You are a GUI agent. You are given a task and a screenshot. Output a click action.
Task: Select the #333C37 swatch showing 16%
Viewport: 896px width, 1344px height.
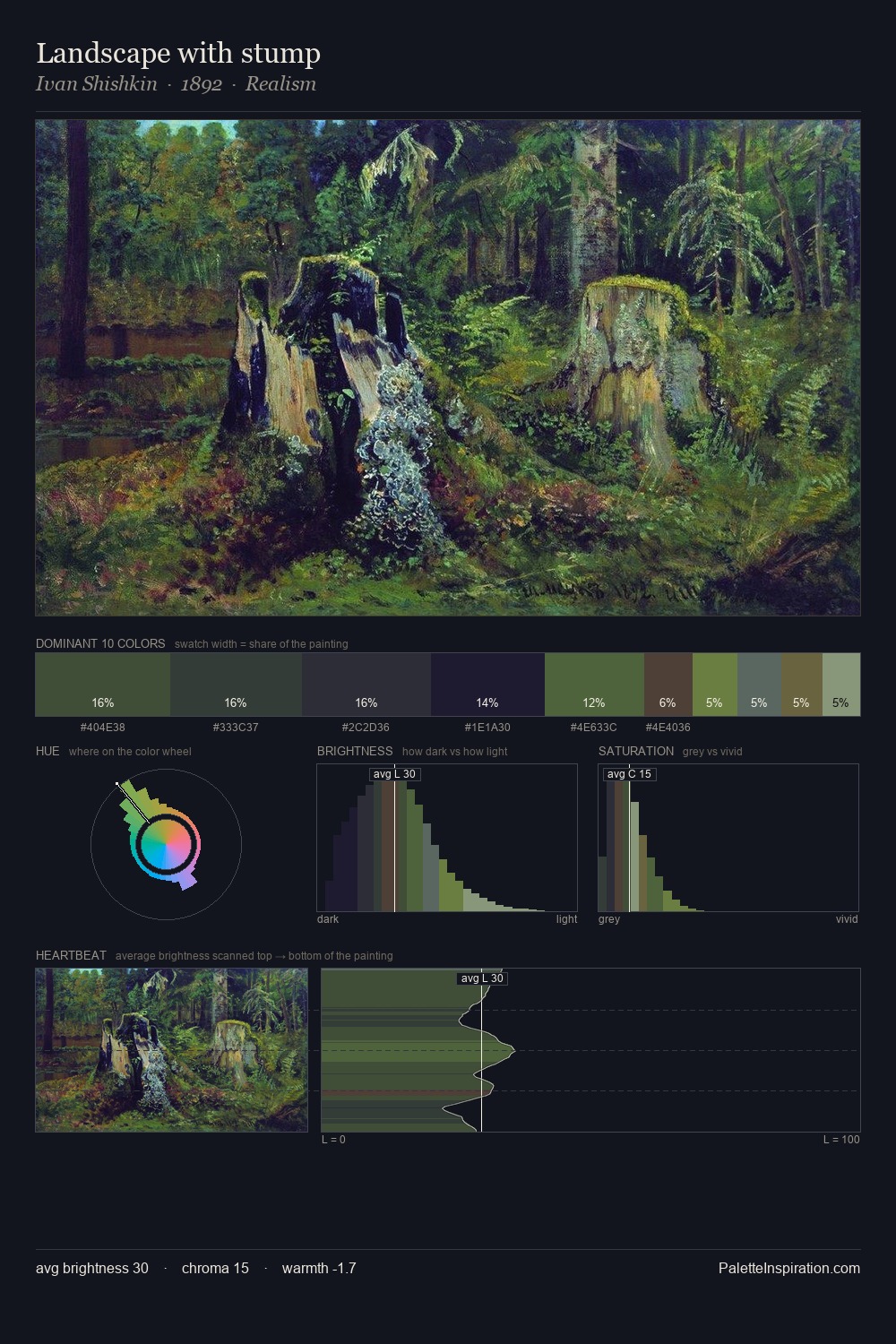236,685
